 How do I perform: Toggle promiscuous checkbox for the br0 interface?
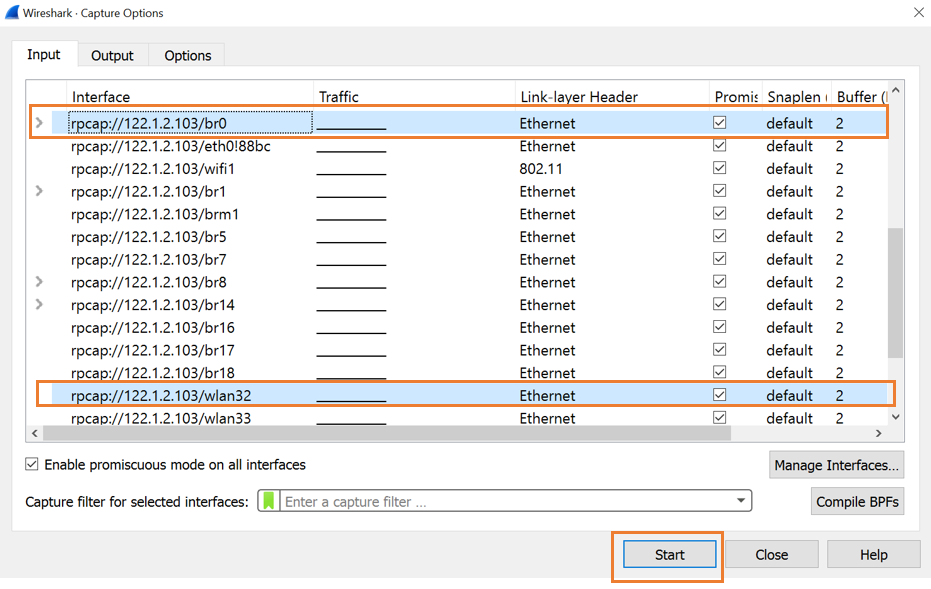pos(720,122)
